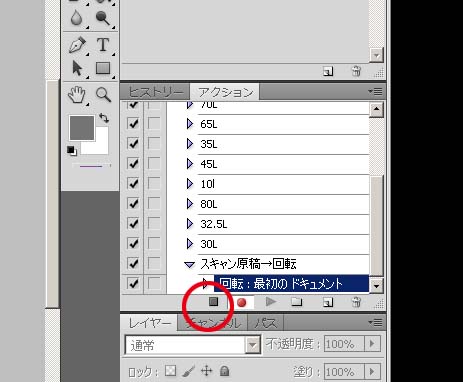Toggle dialog box for 35L action
This screenshot has width=463, height=382.
154,144
